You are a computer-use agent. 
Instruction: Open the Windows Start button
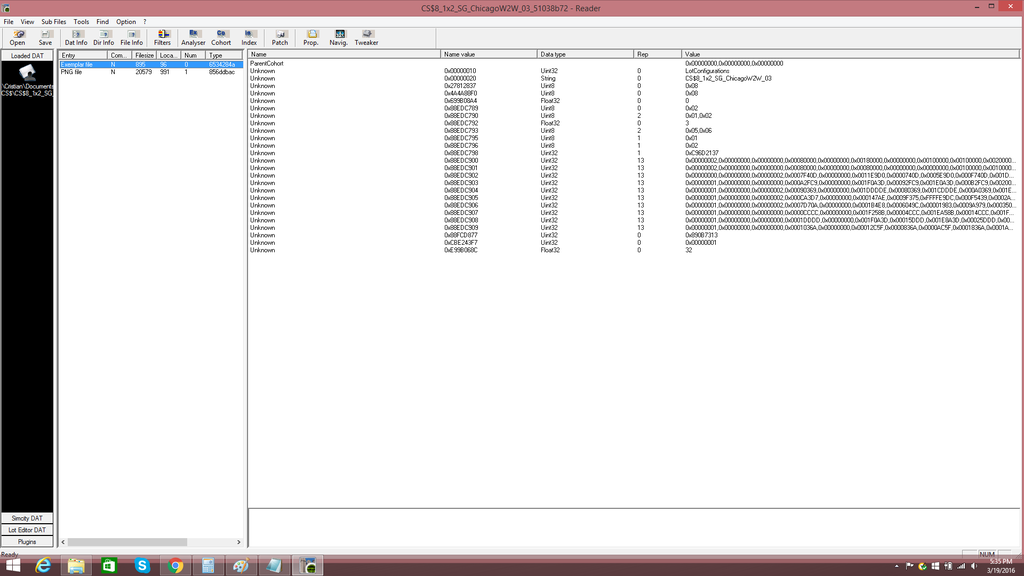click(12, 566)
